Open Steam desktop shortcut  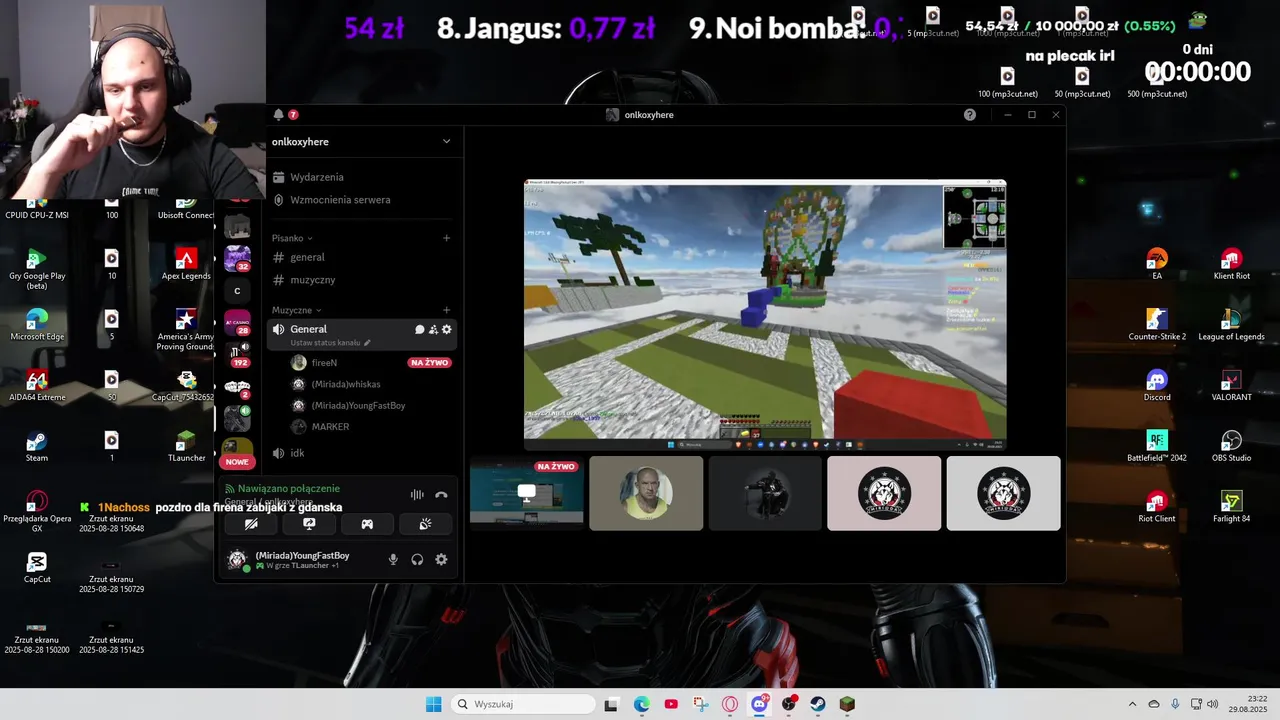[x=37, y=446]
